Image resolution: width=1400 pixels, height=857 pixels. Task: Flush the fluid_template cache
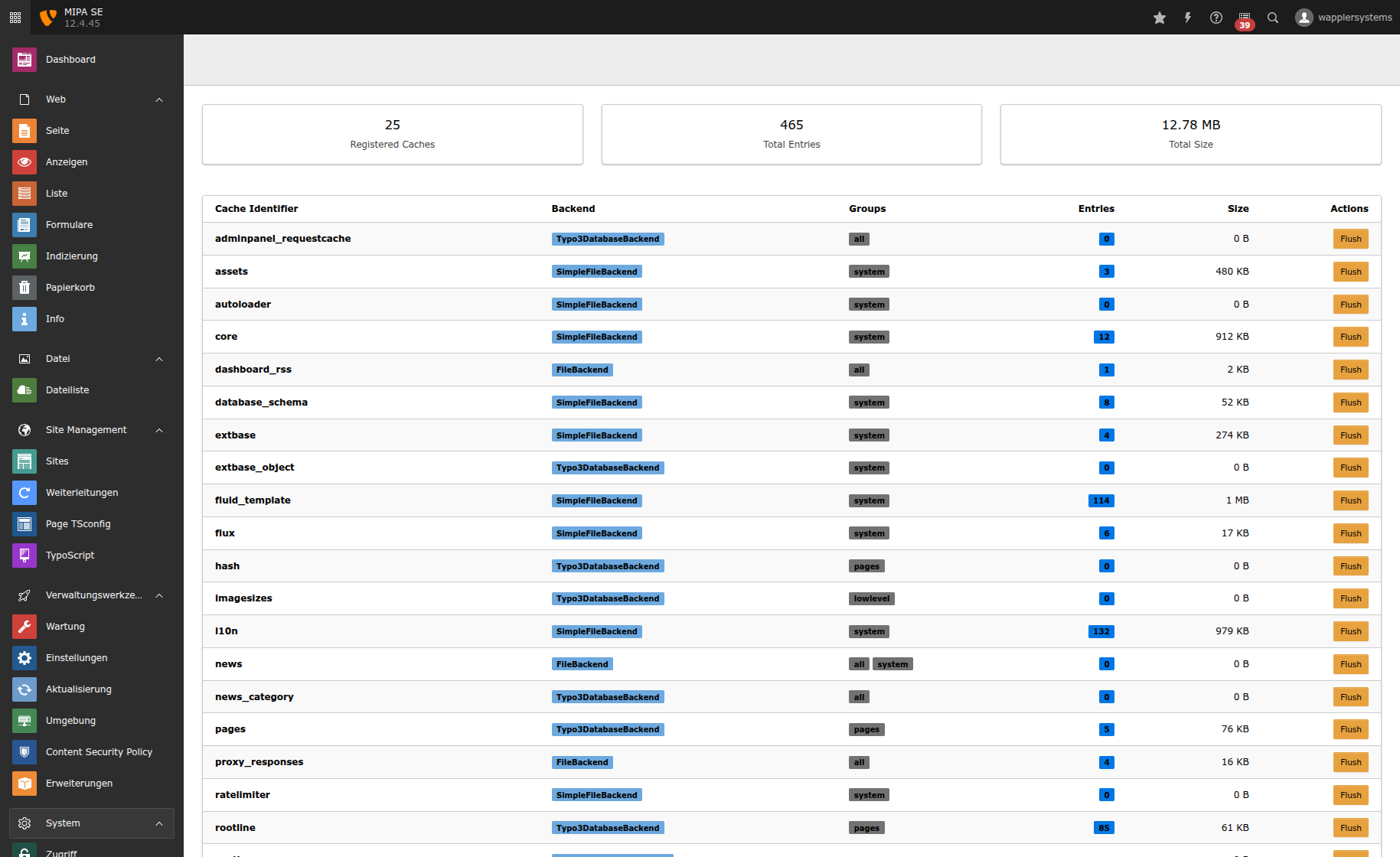point(1350,500)
